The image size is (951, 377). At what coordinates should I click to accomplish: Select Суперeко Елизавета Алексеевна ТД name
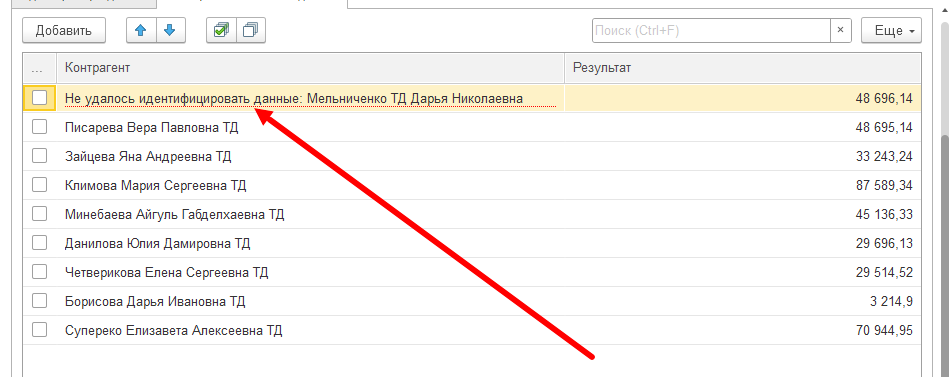click(173, 331)
